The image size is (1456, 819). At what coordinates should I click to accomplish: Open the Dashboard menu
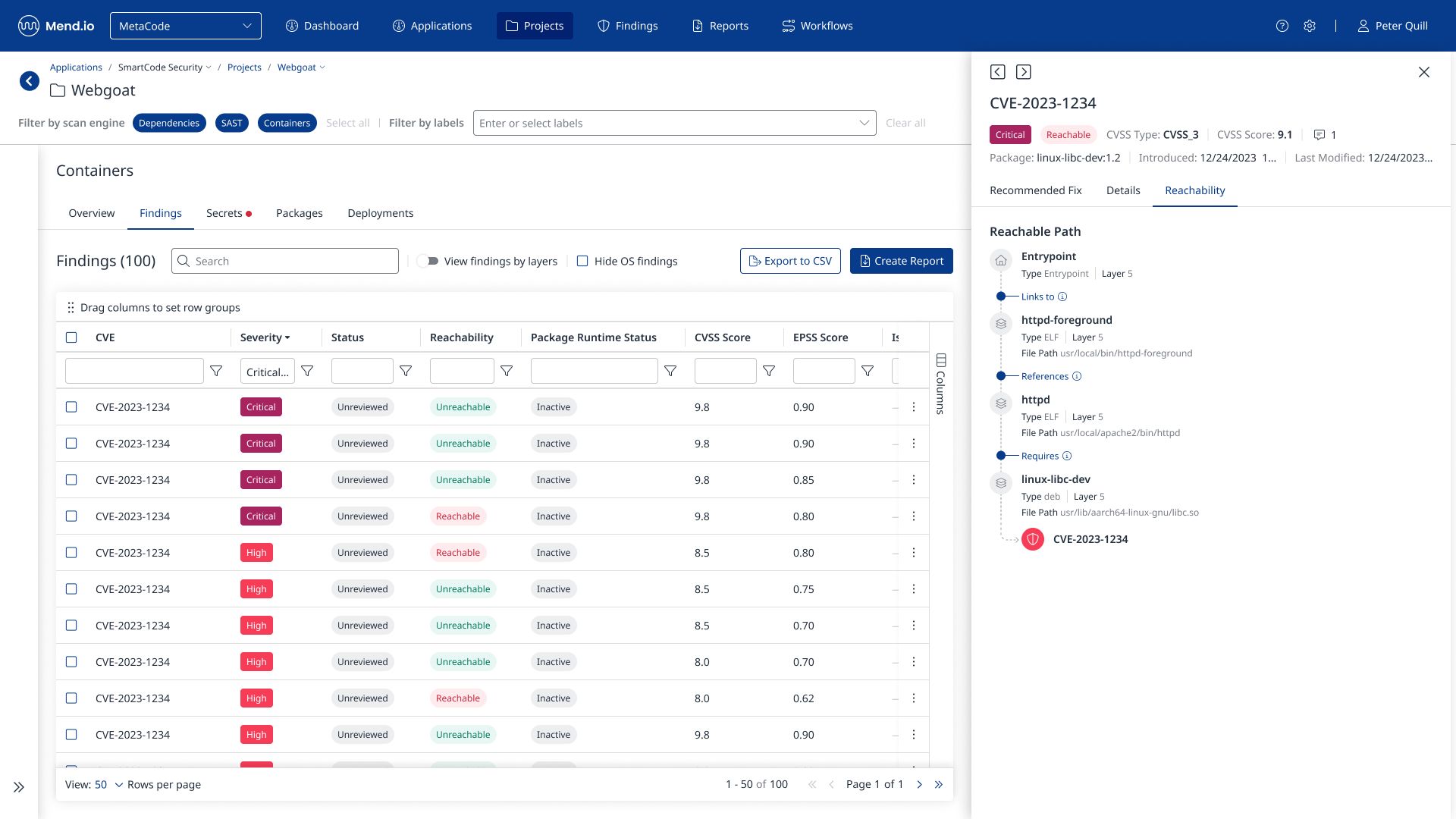pyautogui.click(x=322, y=26)
